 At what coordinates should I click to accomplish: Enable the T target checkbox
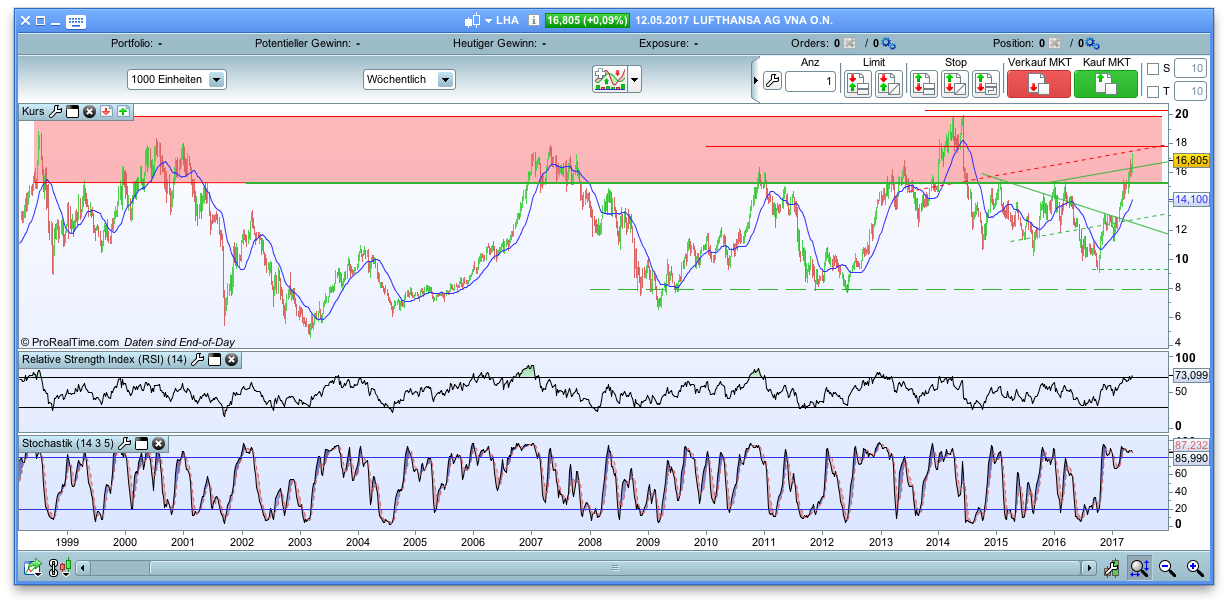[x=1152, y=92]
